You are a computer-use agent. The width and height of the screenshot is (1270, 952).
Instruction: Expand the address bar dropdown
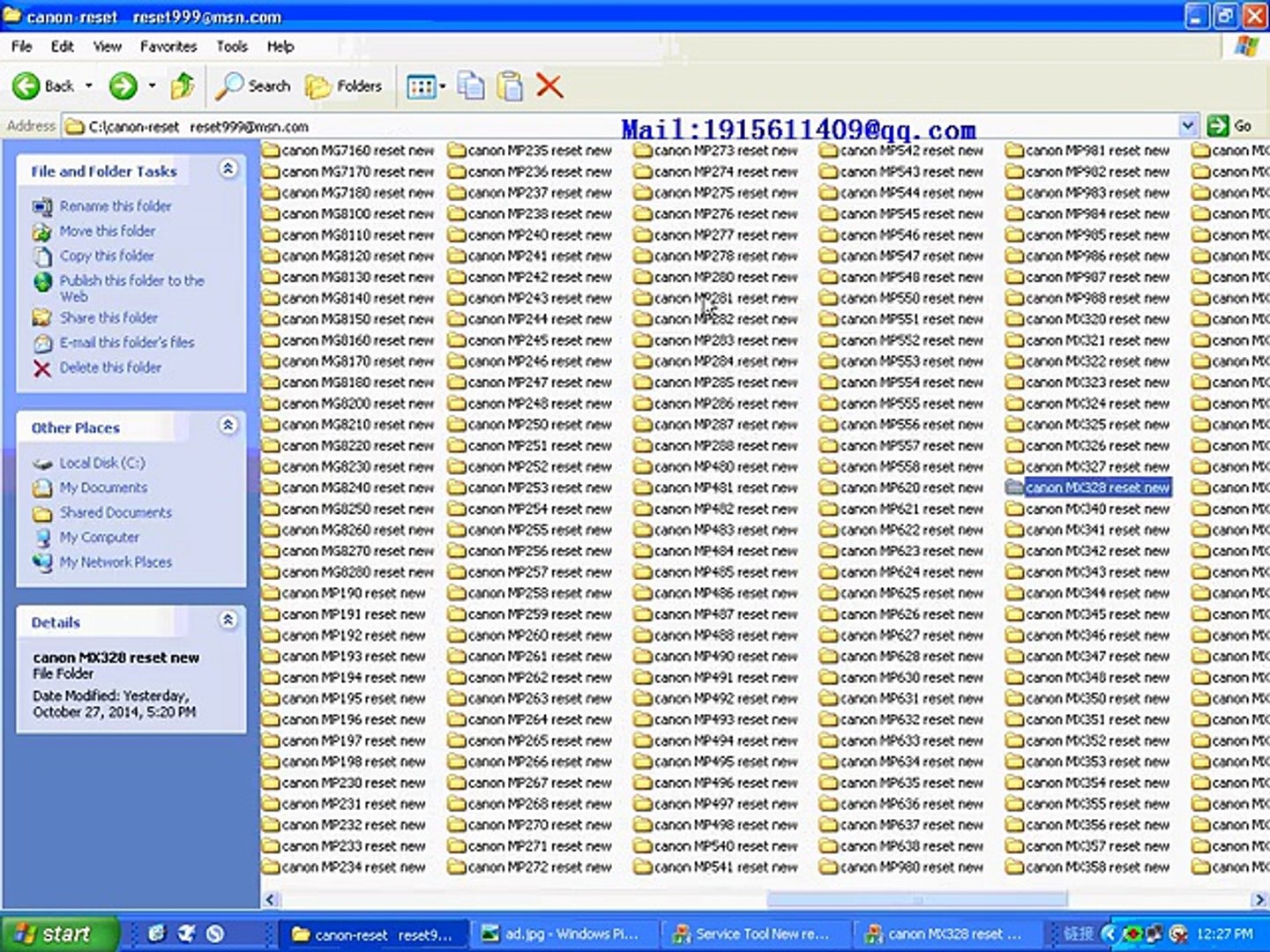tap(1187, 126)
